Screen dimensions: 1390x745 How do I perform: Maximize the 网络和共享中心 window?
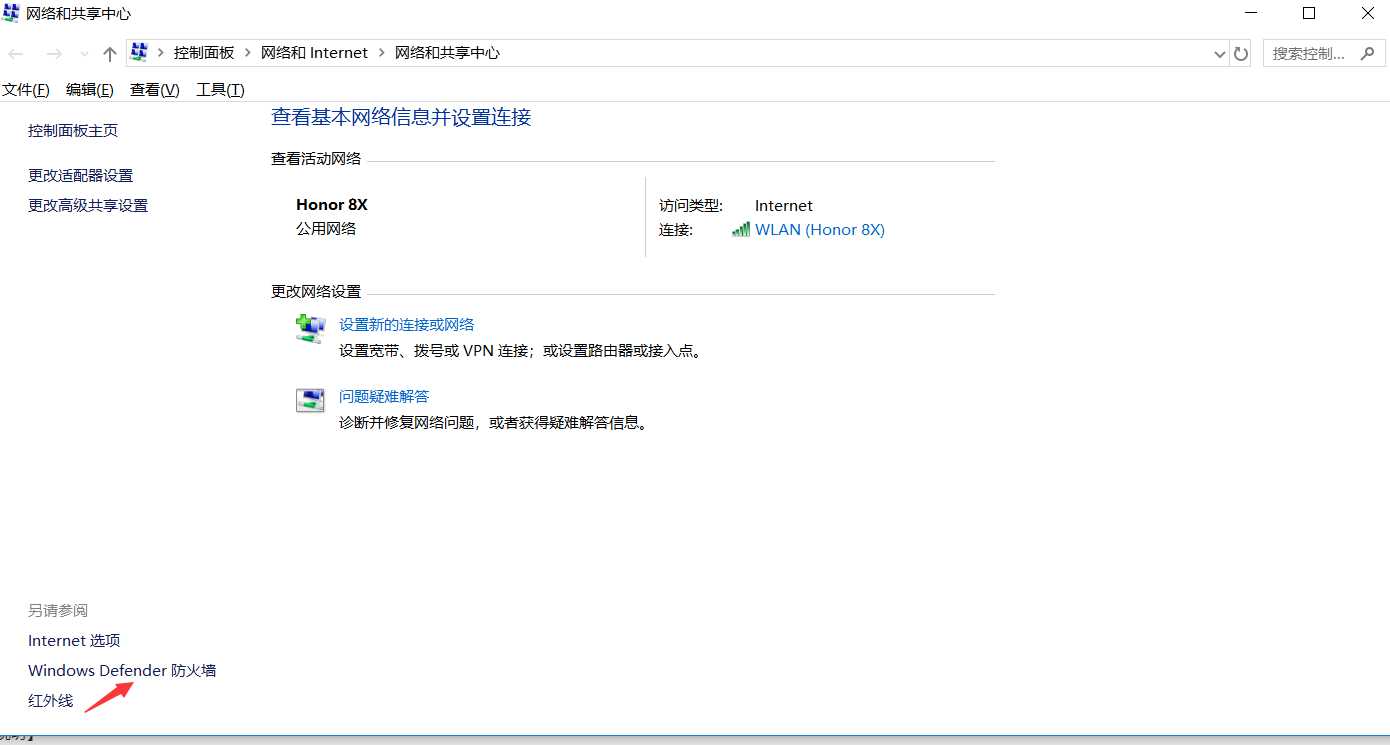tap(1309, 13)
